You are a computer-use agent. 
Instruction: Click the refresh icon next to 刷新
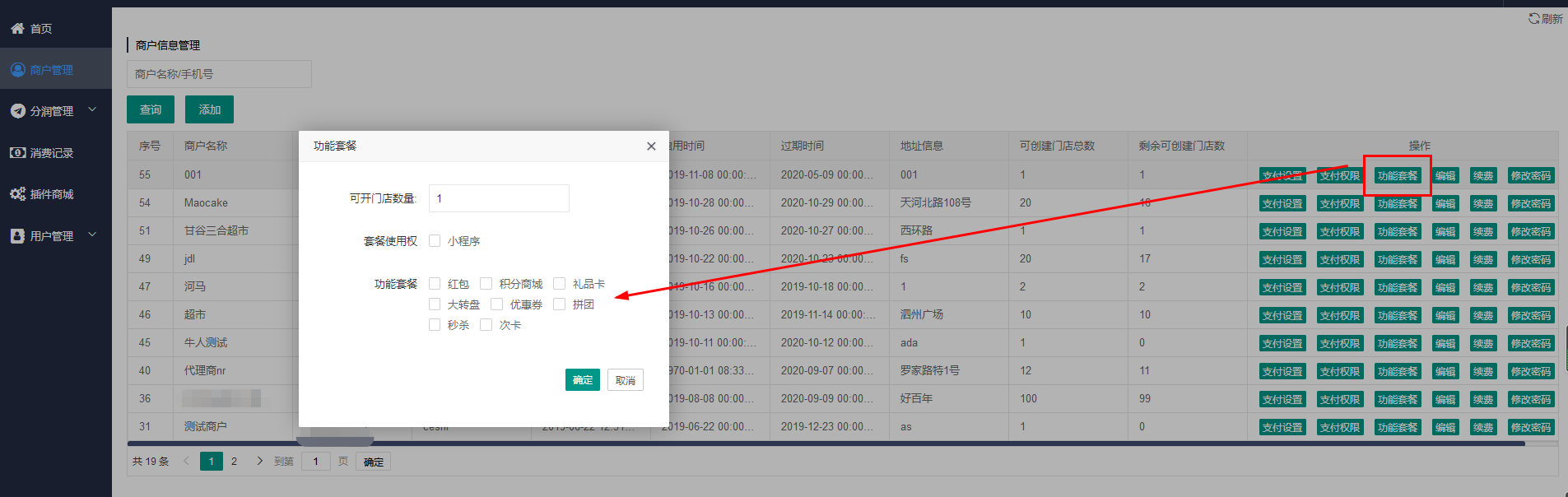click(x=1534, y=18)
